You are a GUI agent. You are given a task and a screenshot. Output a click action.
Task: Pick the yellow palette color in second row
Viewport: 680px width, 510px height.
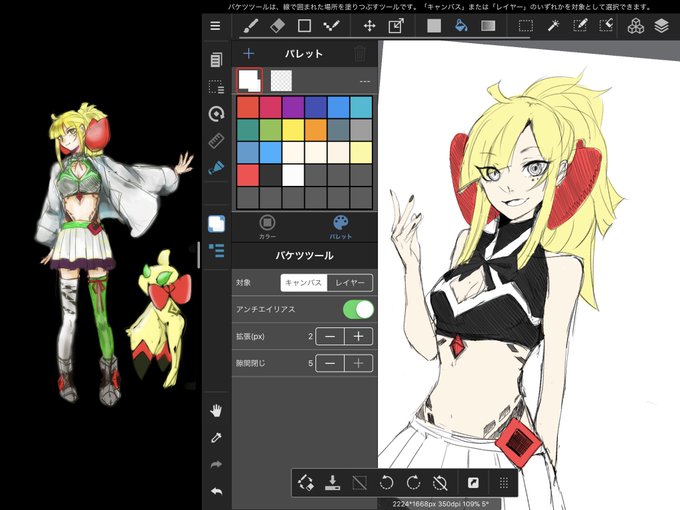(293, 130)
